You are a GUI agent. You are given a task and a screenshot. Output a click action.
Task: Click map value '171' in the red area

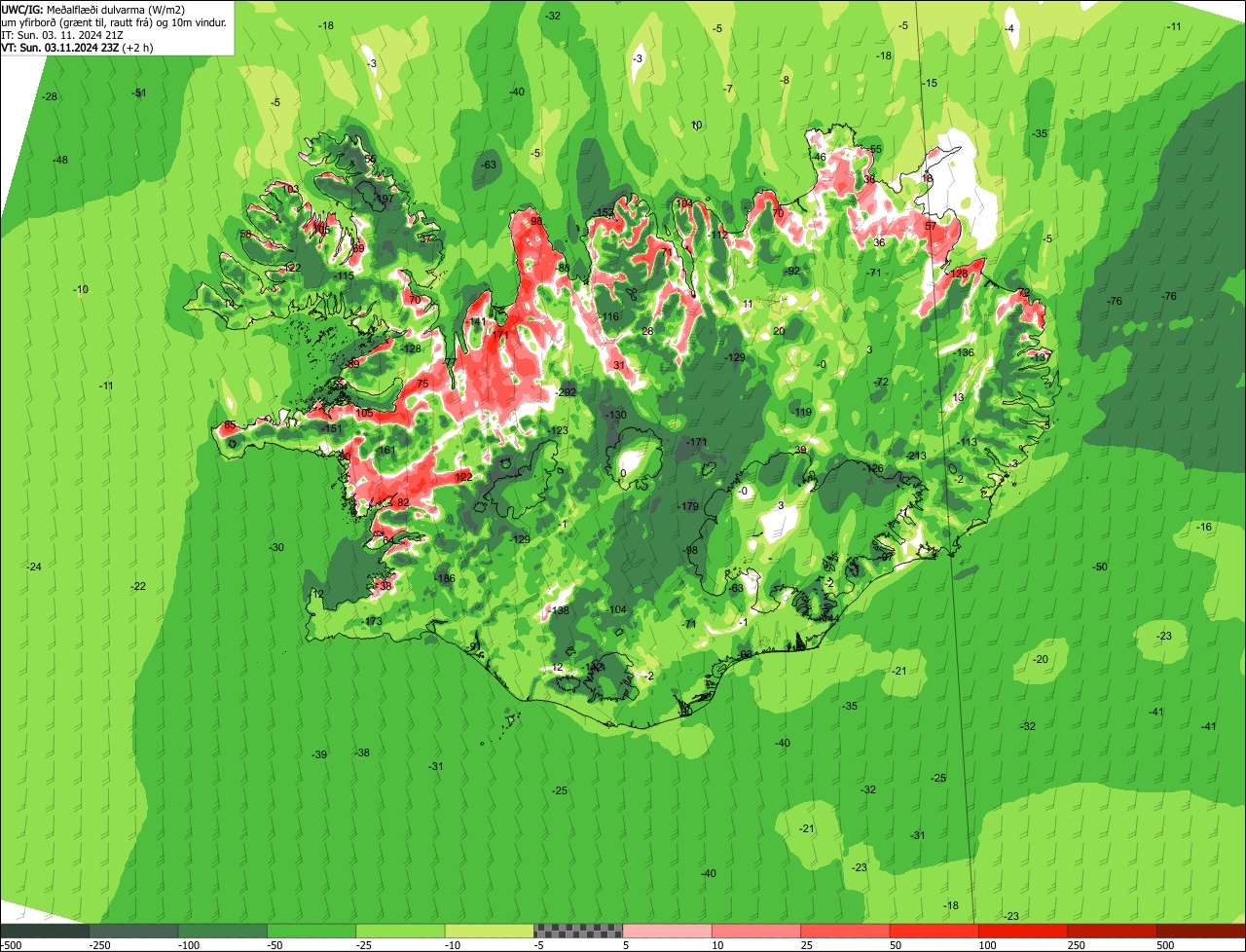click(x=500, y=335)
